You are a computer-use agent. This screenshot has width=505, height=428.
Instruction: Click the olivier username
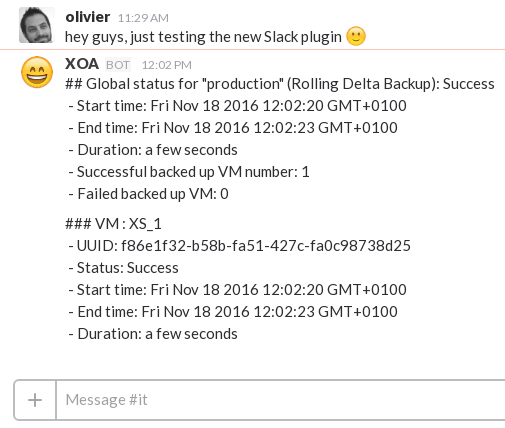[88, 17]
